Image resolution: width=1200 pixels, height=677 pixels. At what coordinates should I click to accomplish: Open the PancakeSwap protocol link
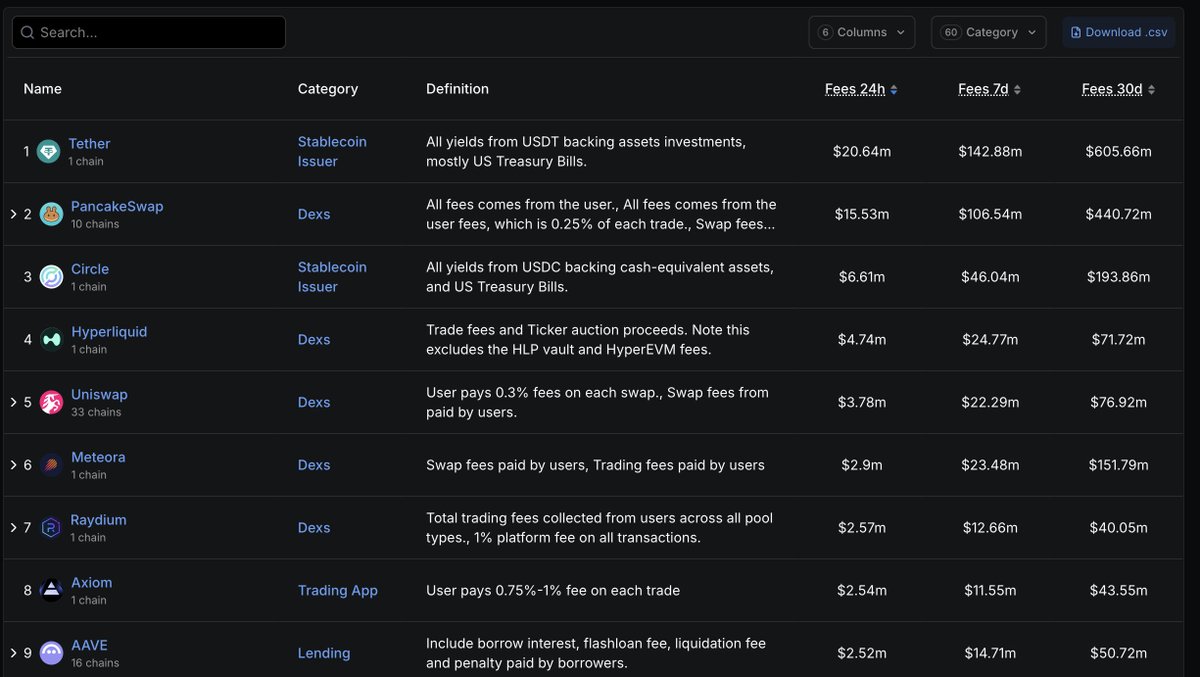(117, 206)
